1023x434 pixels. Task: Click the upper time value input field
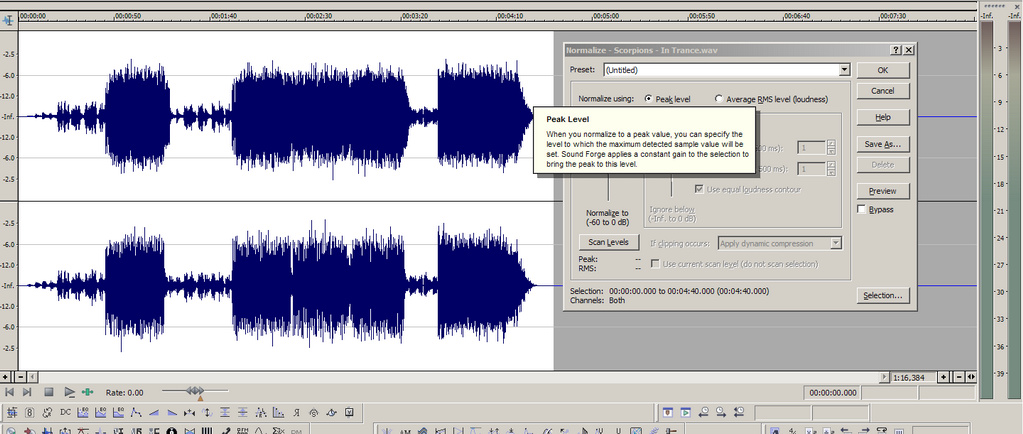(812, 148)
